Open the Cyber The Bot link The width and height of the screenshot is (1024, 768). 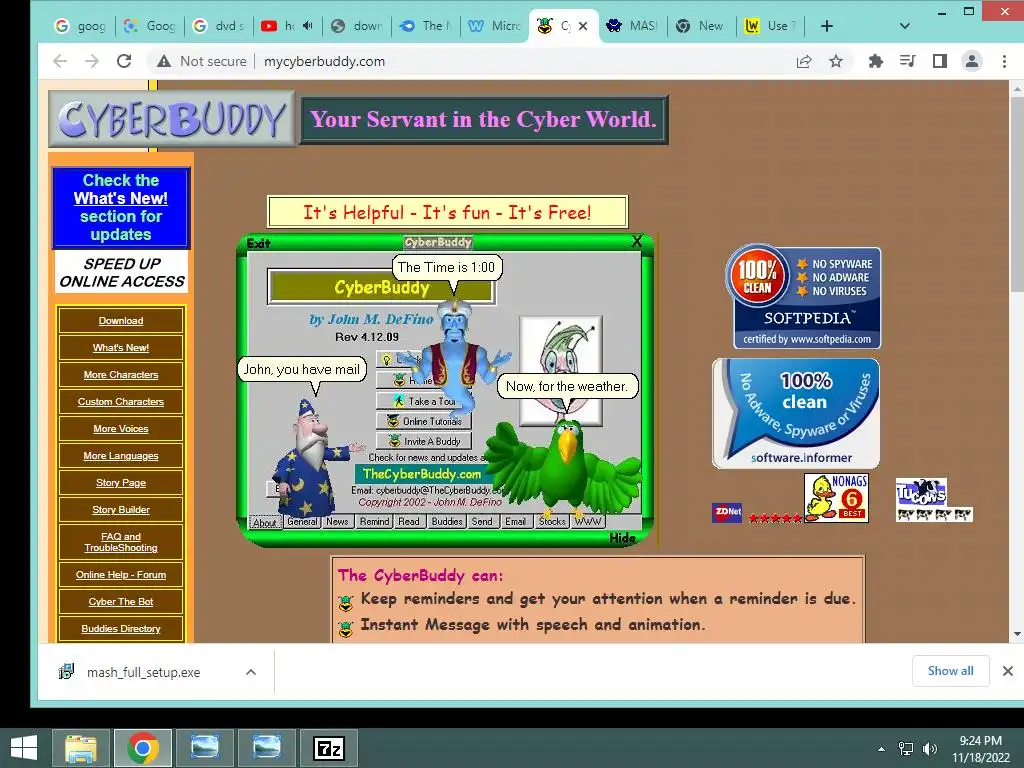coord(121,601)
